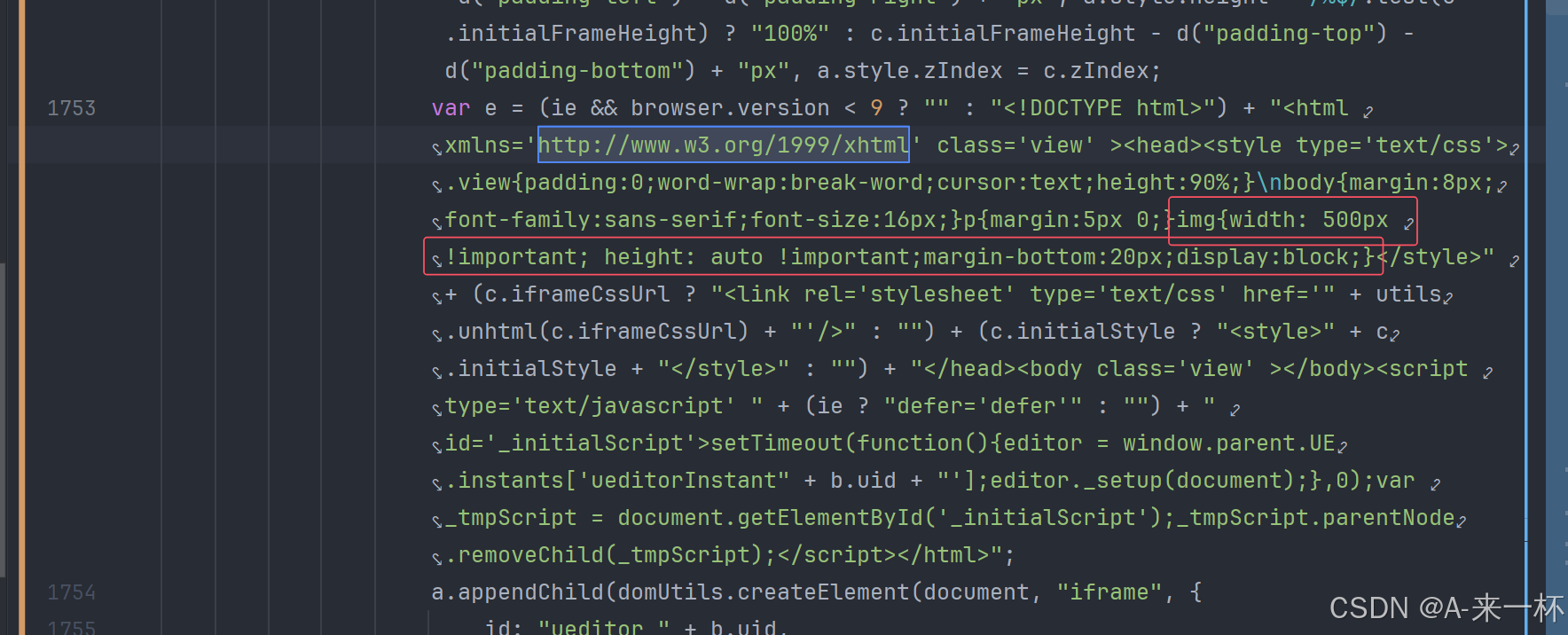Click "type='text/javascript'" text
1568x635 pixels.
pyautogui.click(x=591, y=405)
